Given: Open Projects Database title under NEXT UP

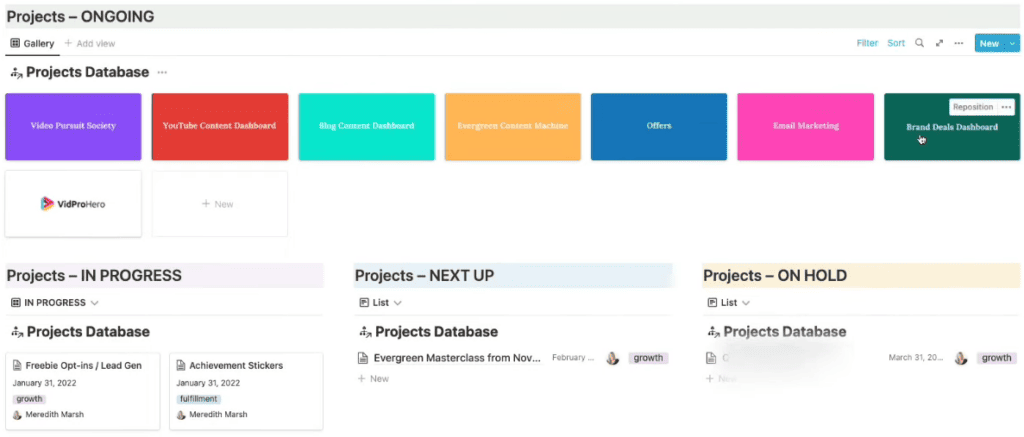Looking at the screenshot, I should 436,332.
